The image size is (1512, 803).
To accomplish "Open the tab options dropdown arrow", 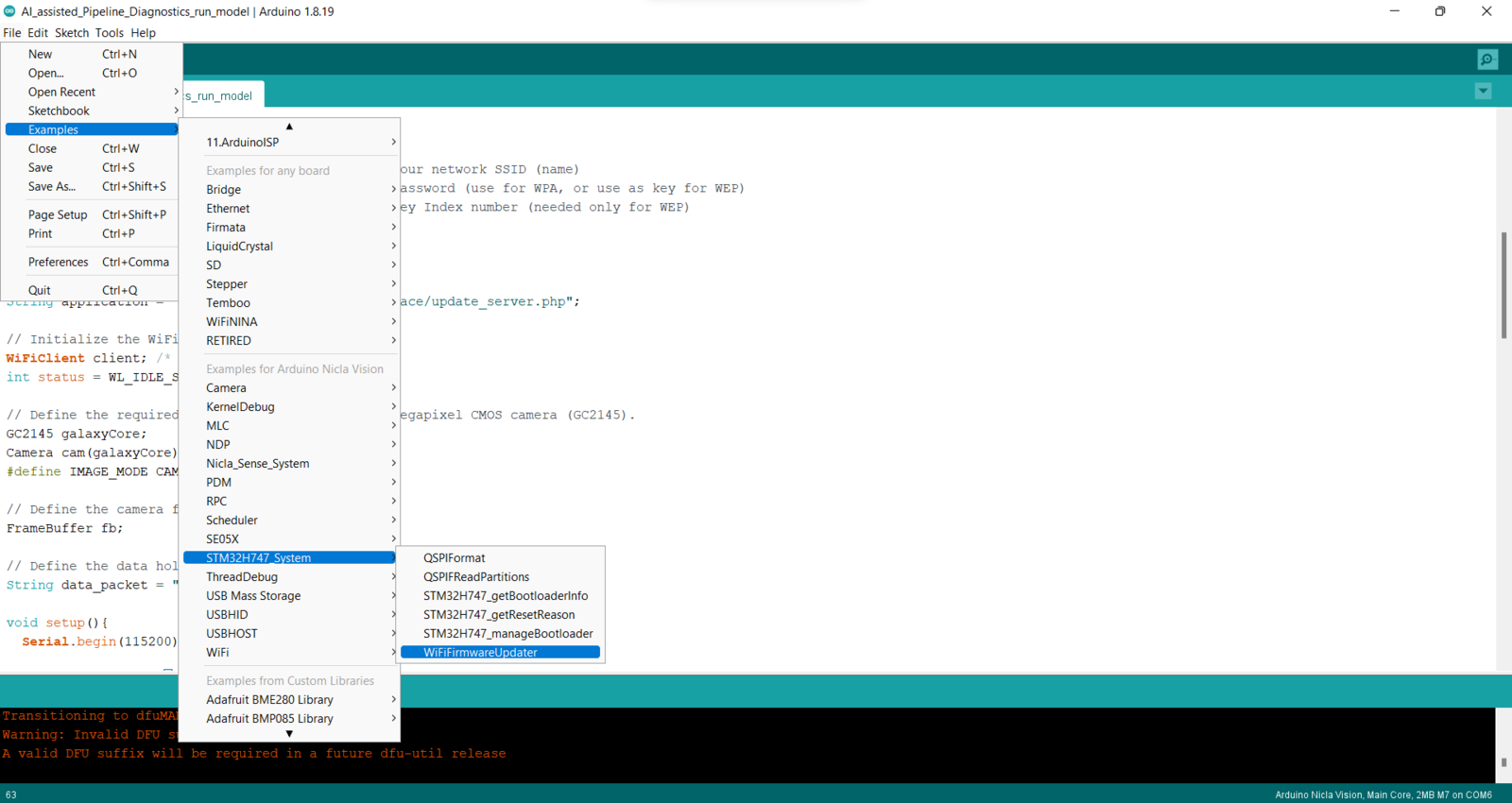I will point(1483,92).
